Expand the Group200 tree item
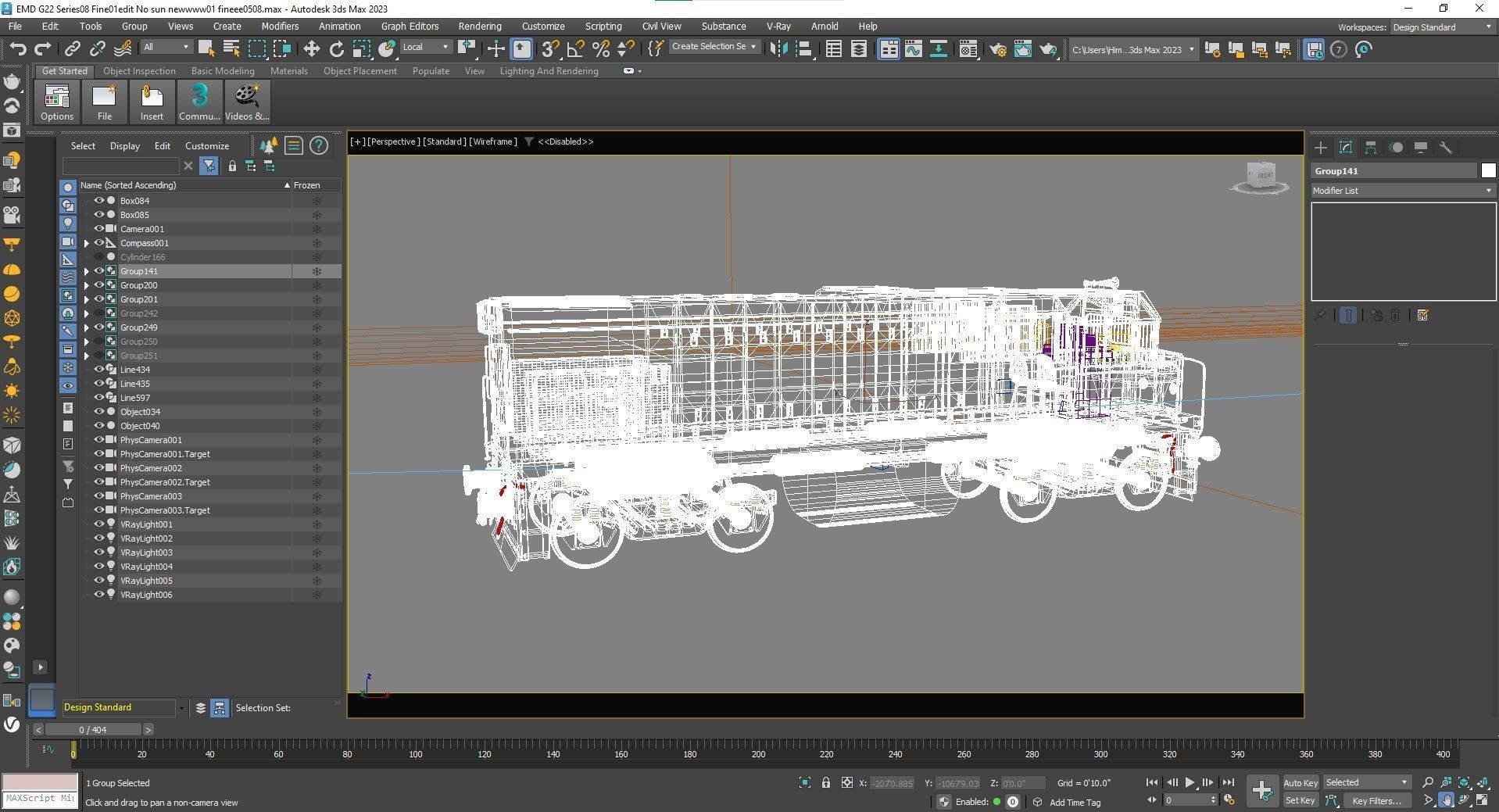Screen dimensions: 1499x812 pyautogui.click(x=87, y=285)
